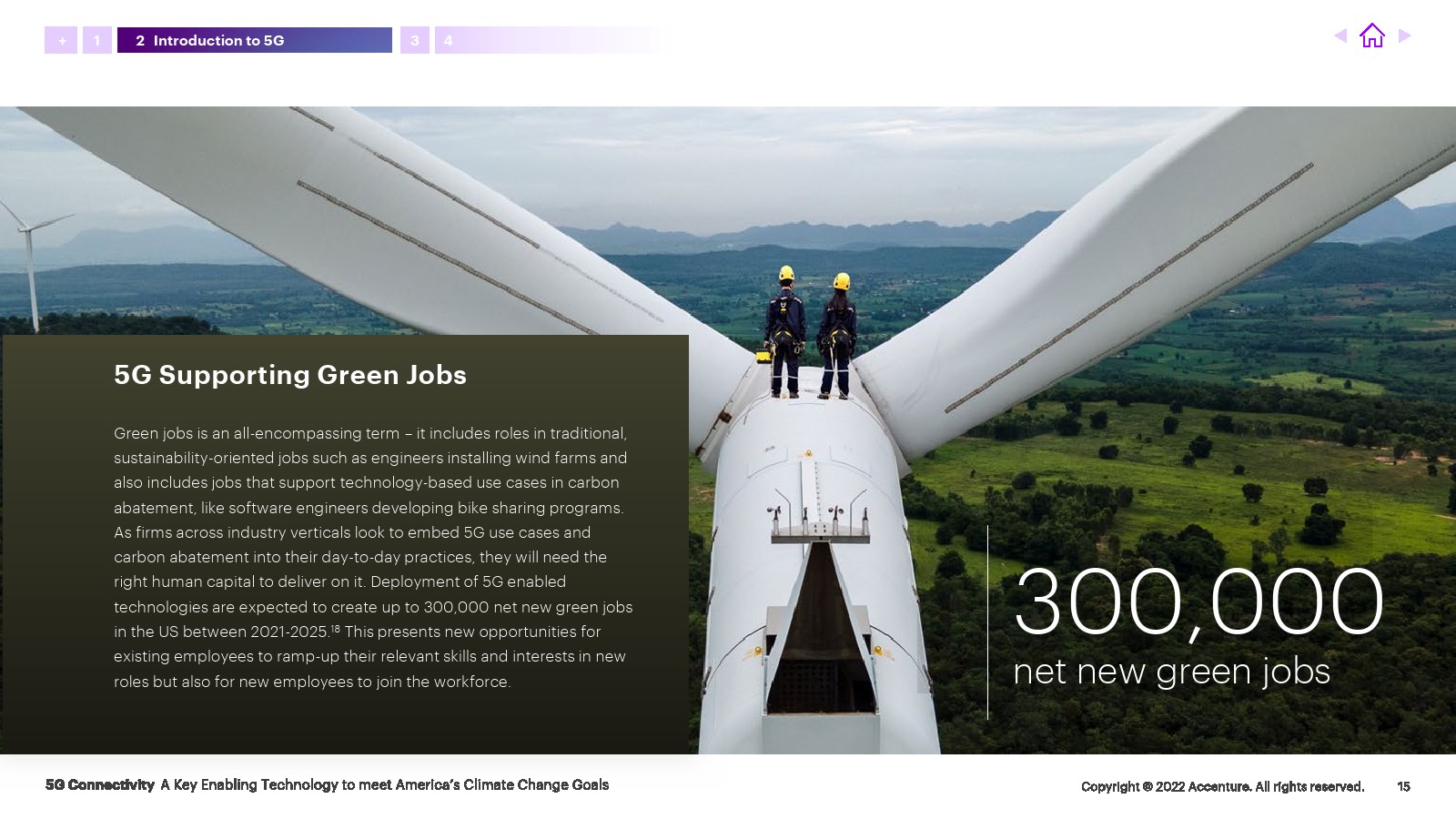Advance to next page arrow
This screenshot has height=819, width=1456.
pos(1404,35)
